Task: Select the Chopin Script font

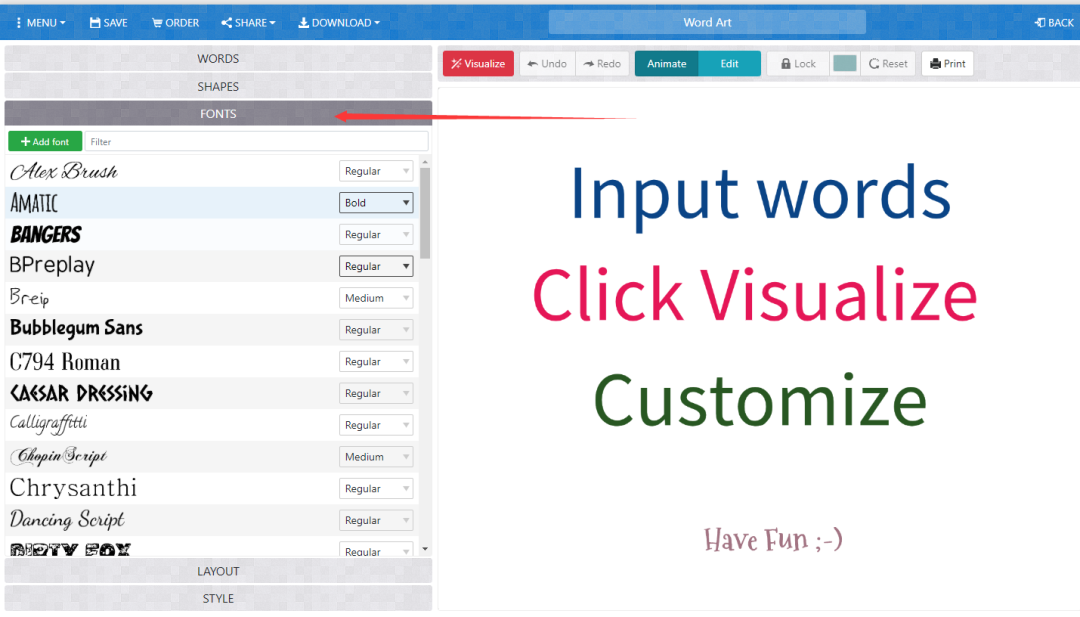Action: (59, 456)
